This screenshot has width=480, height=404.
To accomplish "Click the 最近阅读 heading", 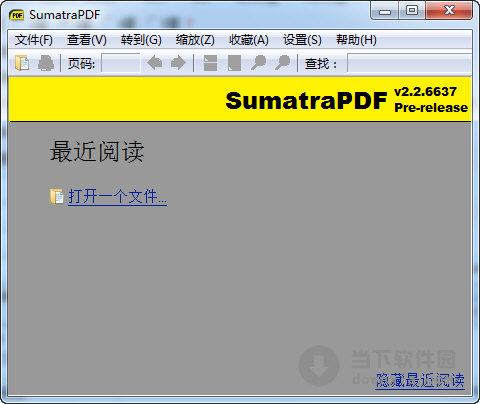I will (97, 152).
